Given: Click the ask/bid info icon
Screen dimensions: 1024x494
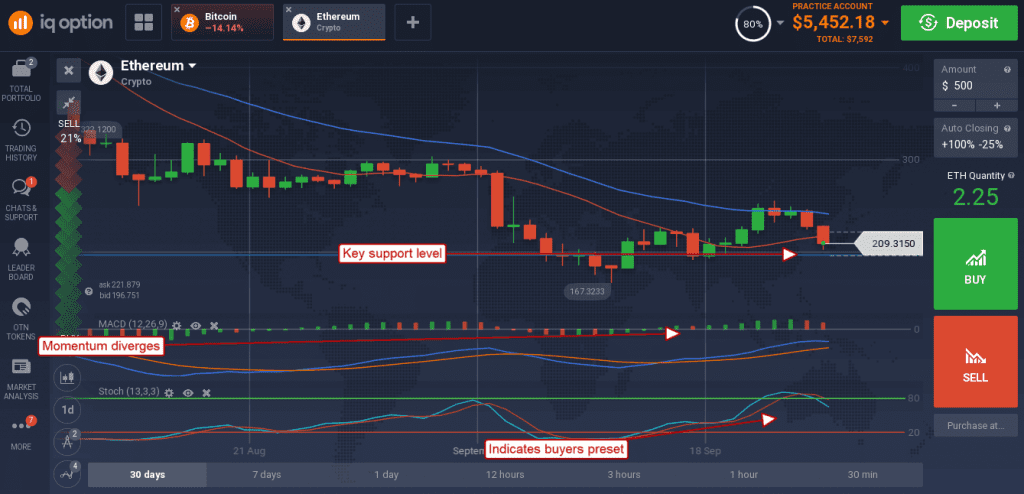Looking at the screenshot, I should [89, 290].
